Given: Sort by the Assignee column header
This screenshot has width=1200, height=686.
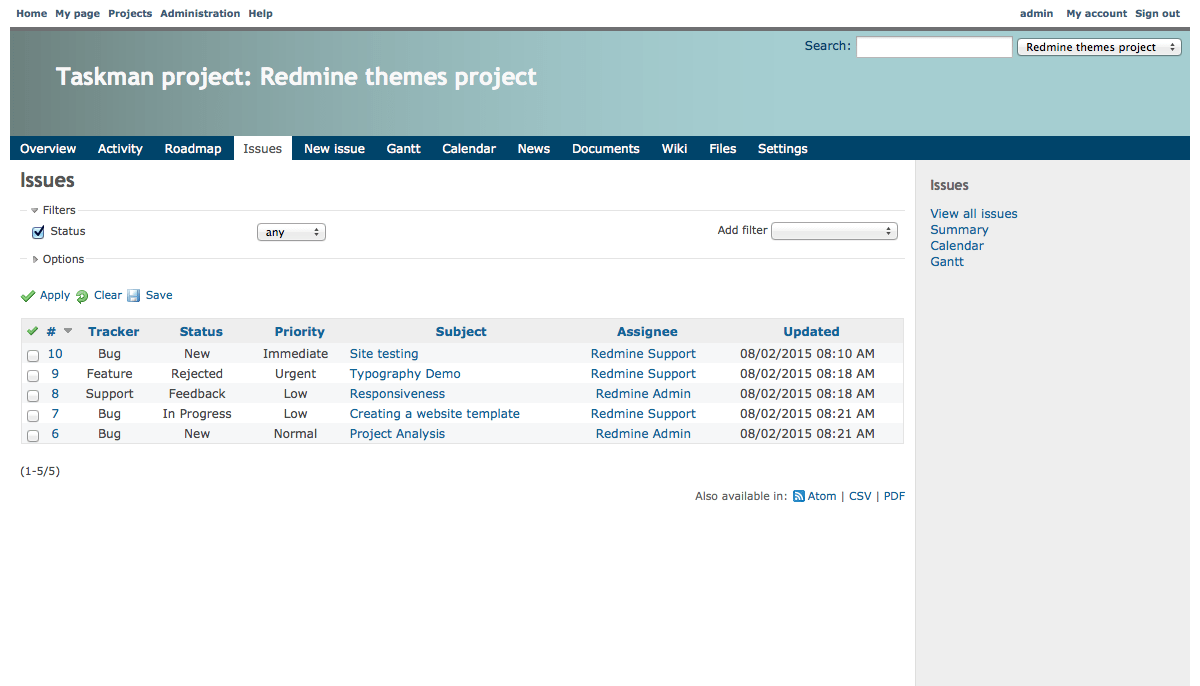Looking at the screenshot, I should [647, 332].
